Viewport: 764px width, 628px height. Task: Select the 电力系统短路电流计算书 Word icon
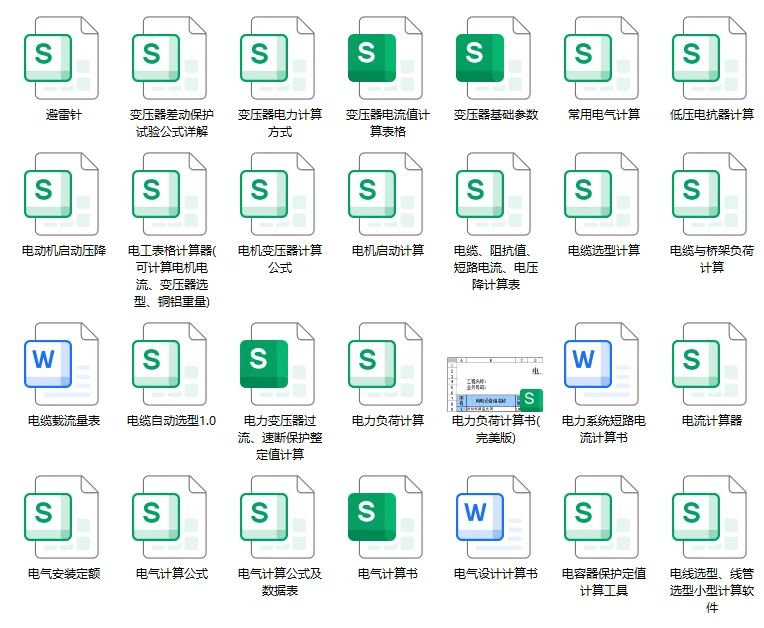point(602,364)
